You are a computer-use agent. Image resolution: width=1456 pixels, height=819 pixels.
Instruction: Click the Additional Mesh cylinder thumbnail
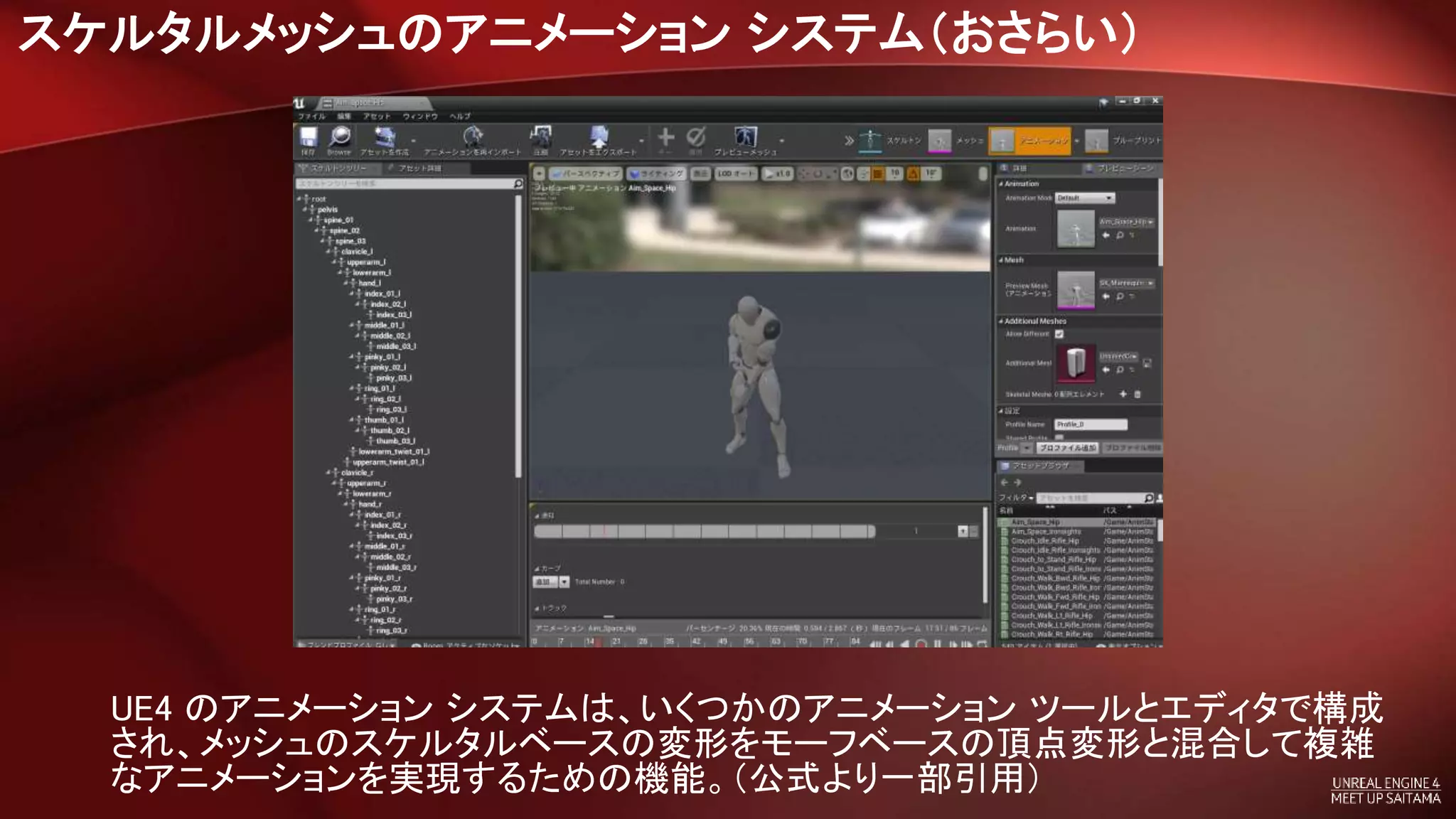[x=1076, y=363]
